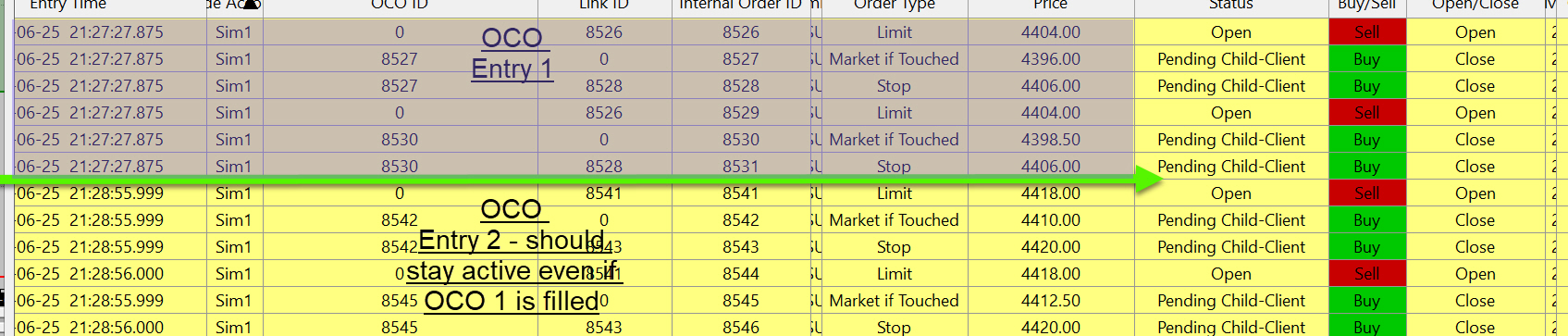
Task: Click the Internal Order ID cell 8544
Action: click(741, 274)
